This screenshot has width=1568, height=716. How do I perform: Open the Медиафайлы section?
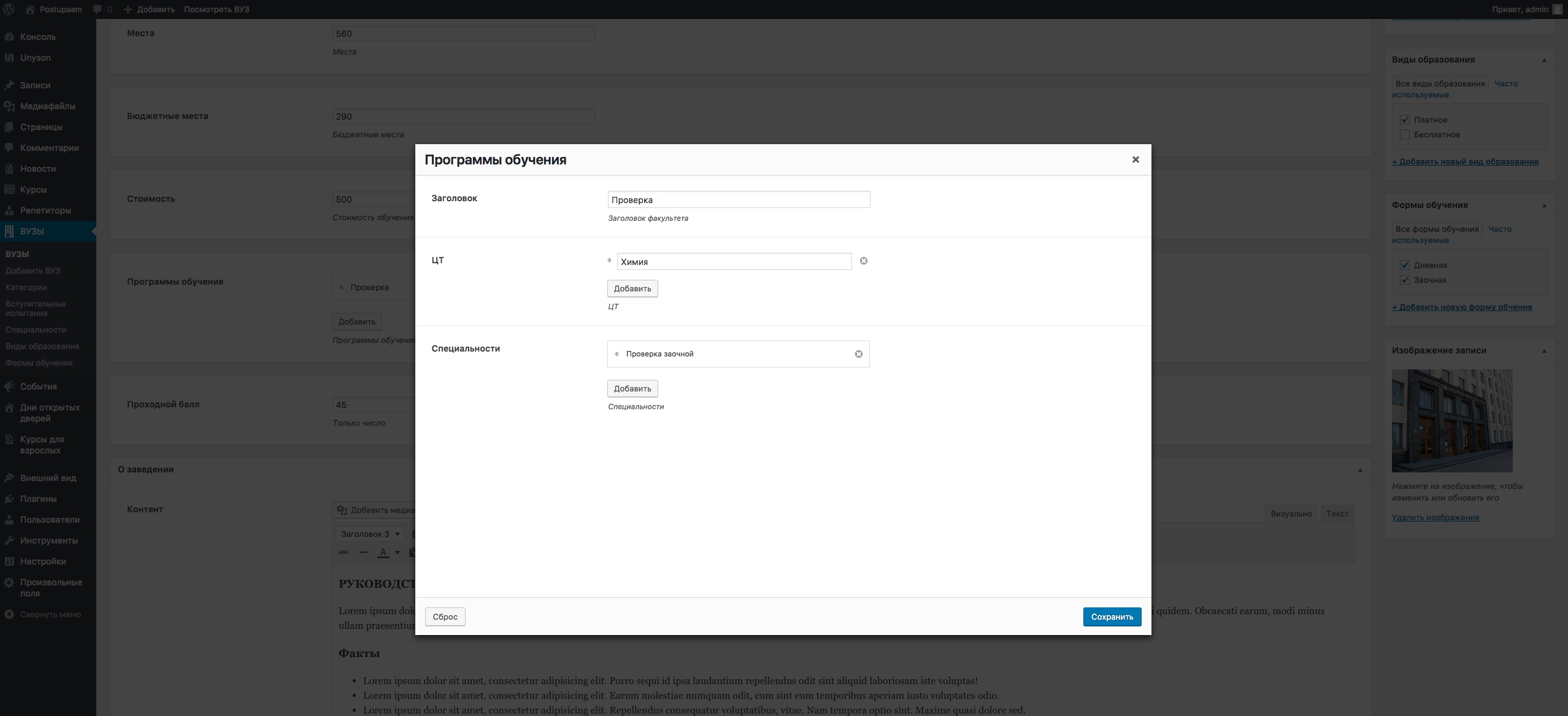(47, 106)
